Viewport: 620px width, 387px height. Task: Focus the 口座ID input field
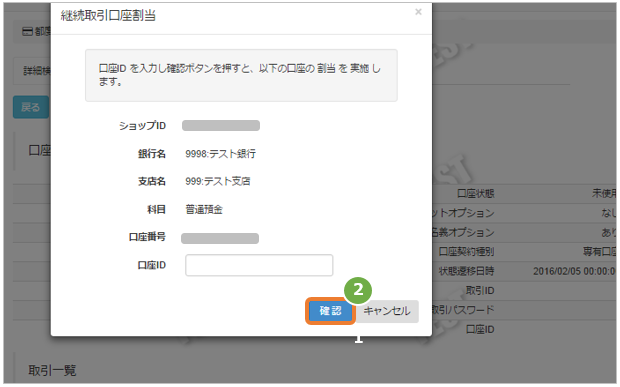coord(259,265)
